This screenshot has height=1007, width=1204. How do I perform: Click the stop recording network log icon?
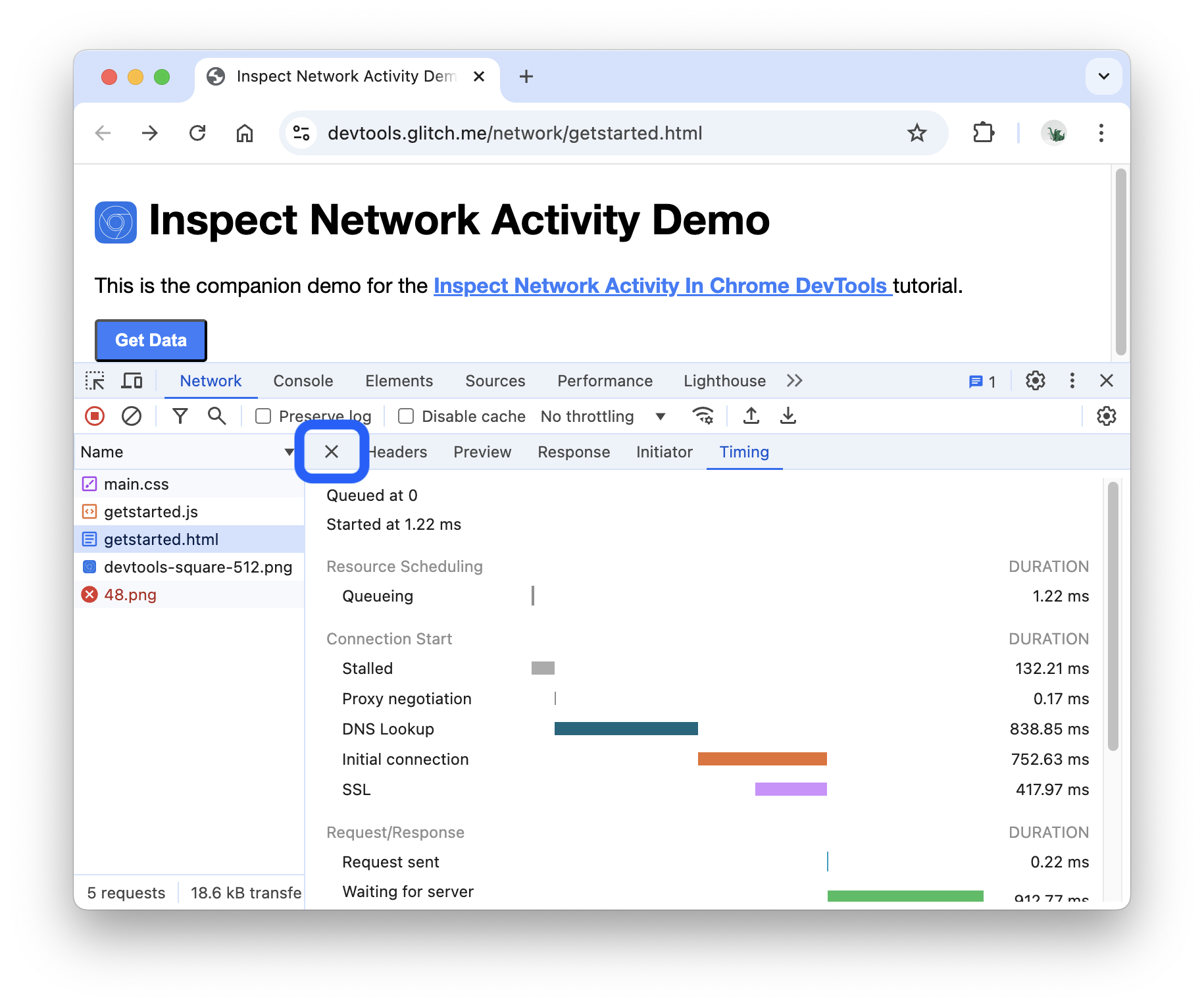point(95,416)
